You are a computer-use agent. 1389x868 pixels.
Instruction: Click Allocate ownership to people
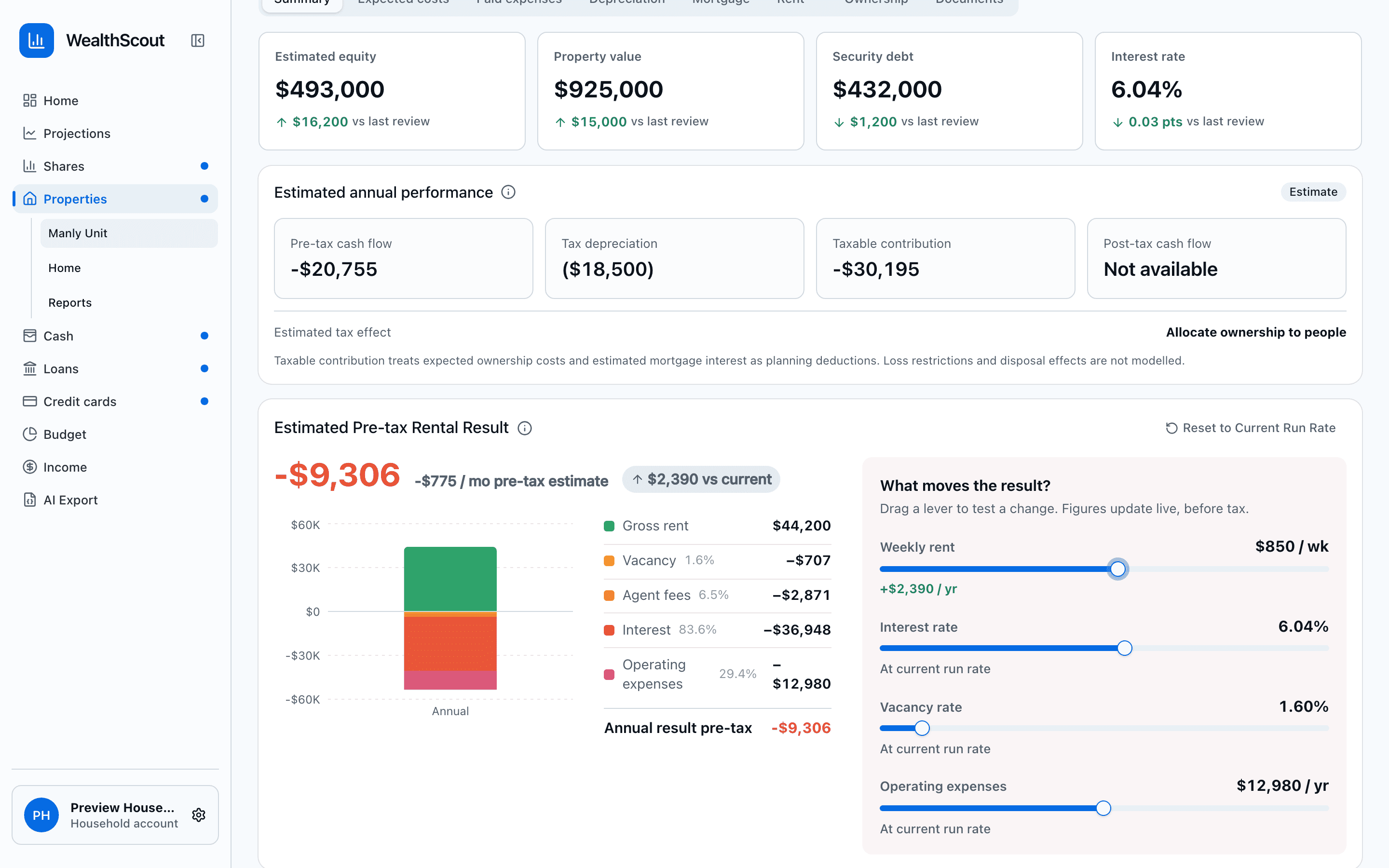pos(1256,332)
